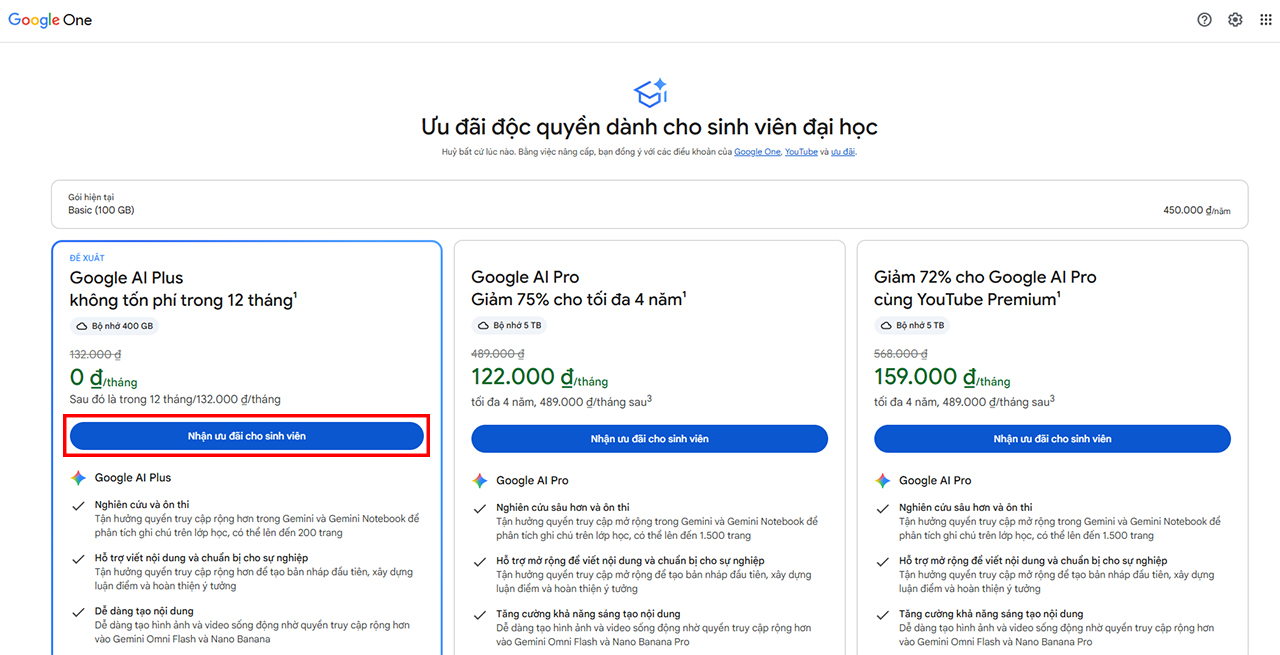Click the sparkle icon in the 159.000 ₫ card
The width and height of the screenshot is (1280, 655).
pos(883,481)
